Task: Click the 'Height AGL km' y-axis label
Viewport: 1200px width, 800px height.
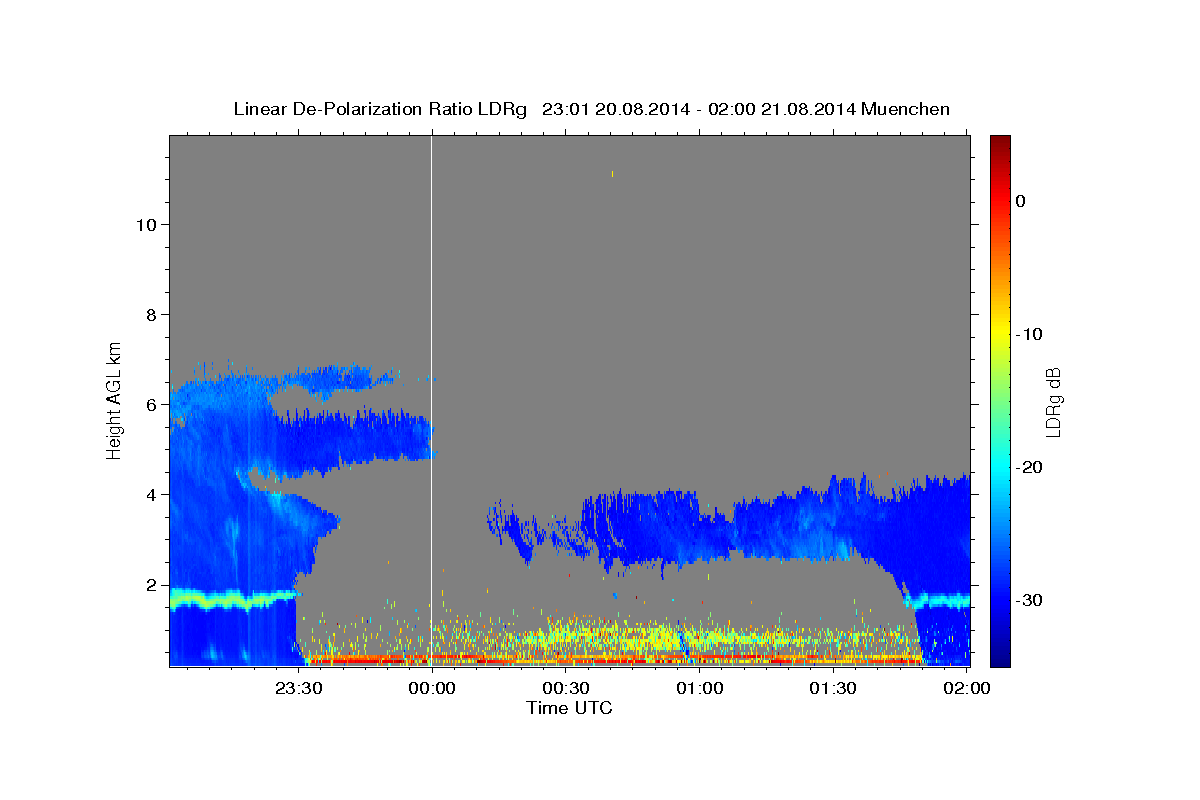Action: tap(115, 399)
